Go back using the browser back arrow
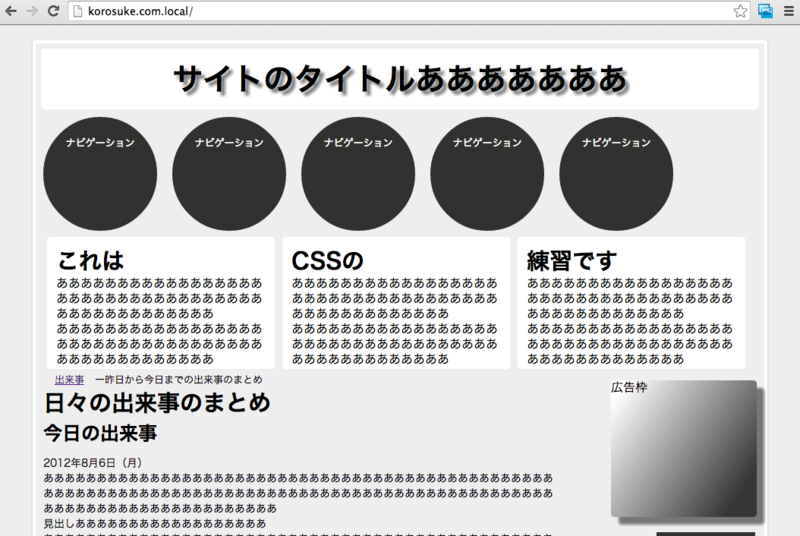 (x=11, y=11)
